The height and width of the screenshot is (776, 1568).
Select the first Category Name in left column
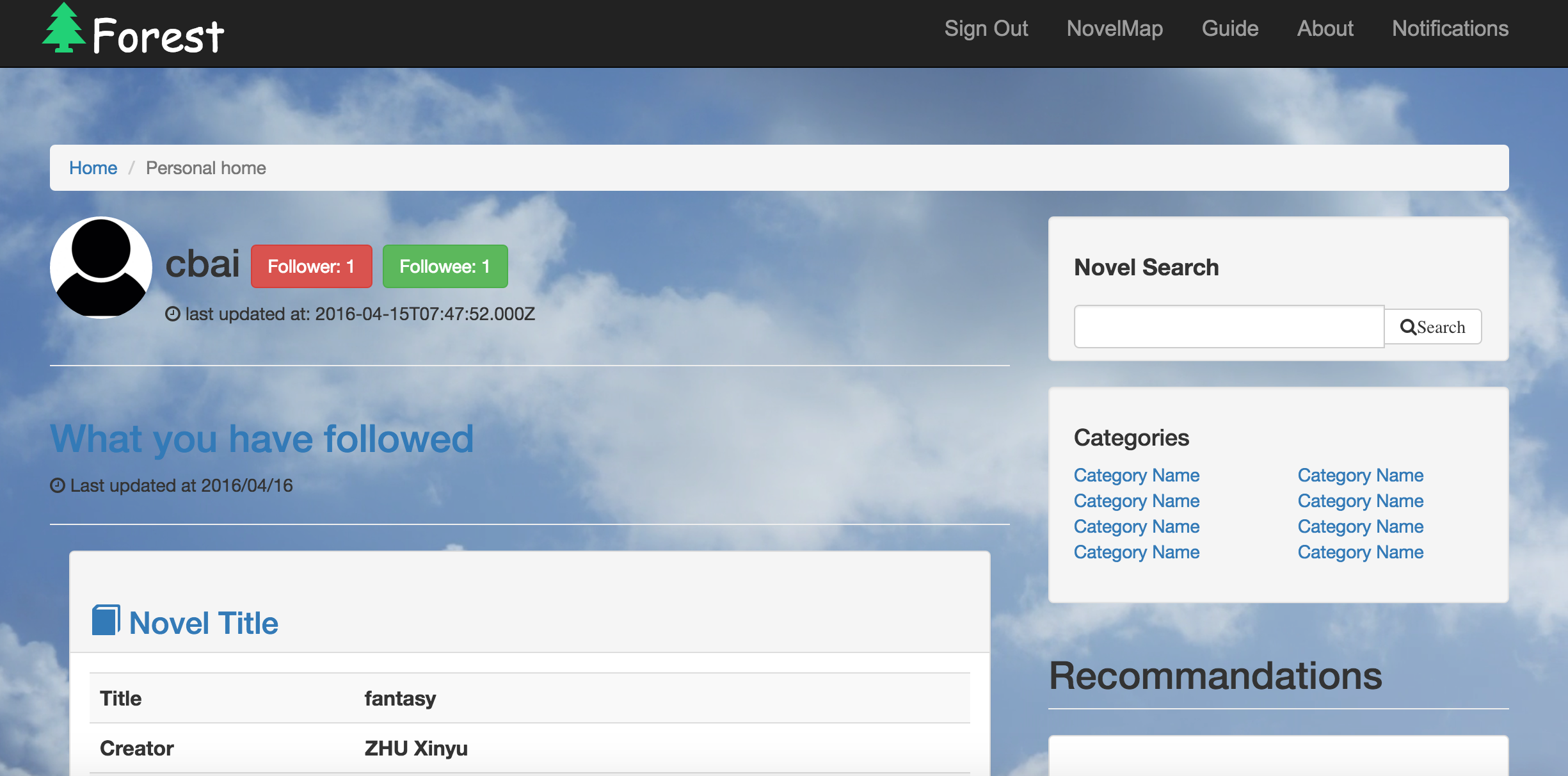(1136, 475)
